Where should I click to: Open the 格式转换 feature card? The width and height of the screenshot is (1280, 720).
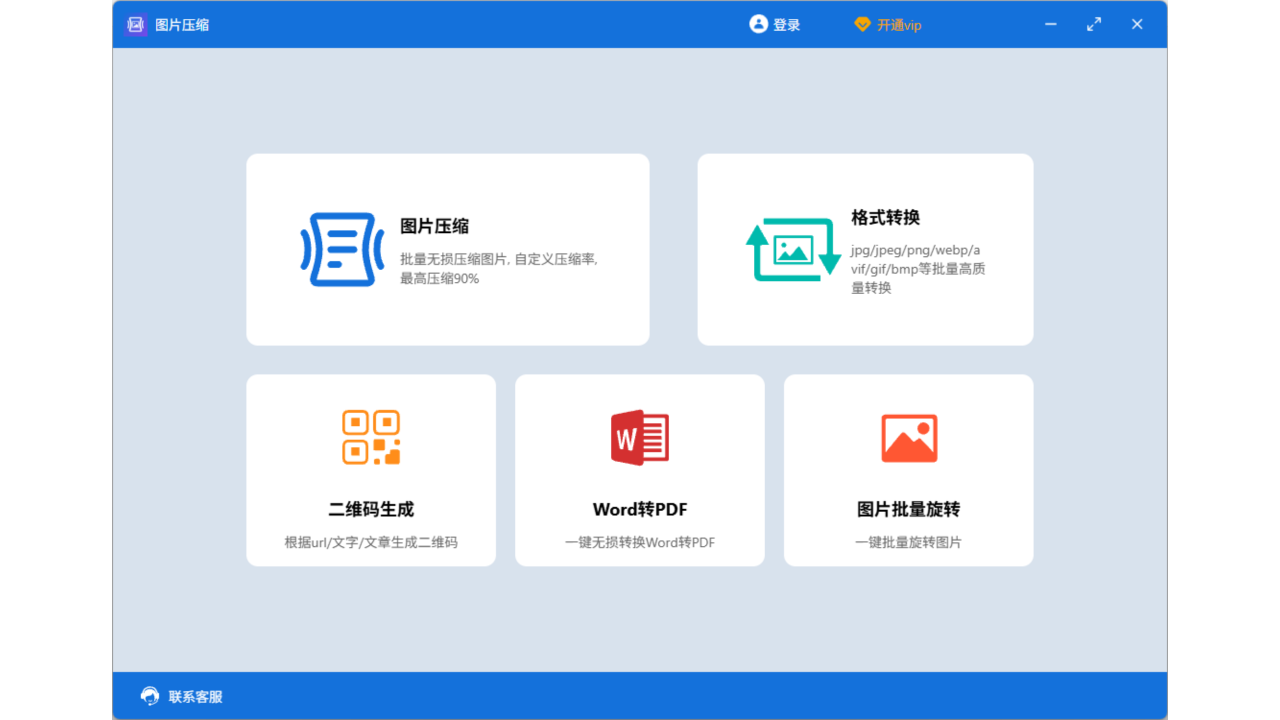[865, 249]
